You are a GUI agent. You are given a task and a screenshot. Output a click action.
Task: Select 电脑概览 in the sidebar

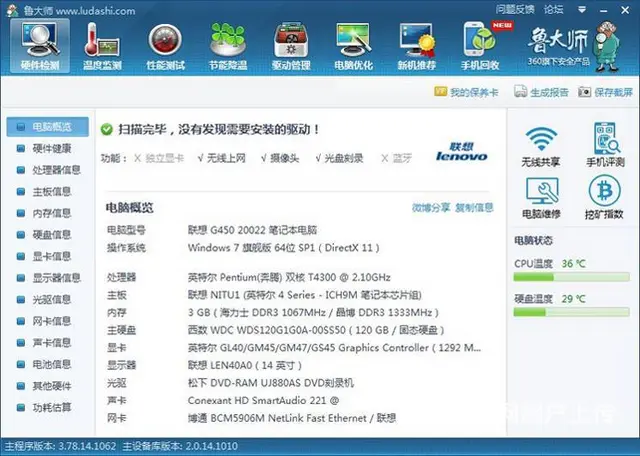point(47,127)
